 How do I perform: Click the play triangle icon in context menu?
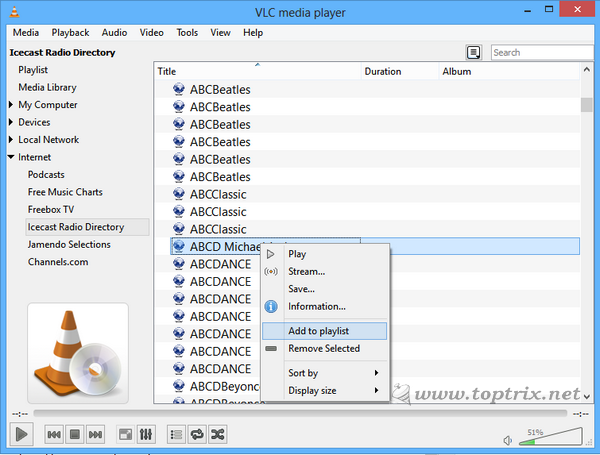tap(271, 254)
